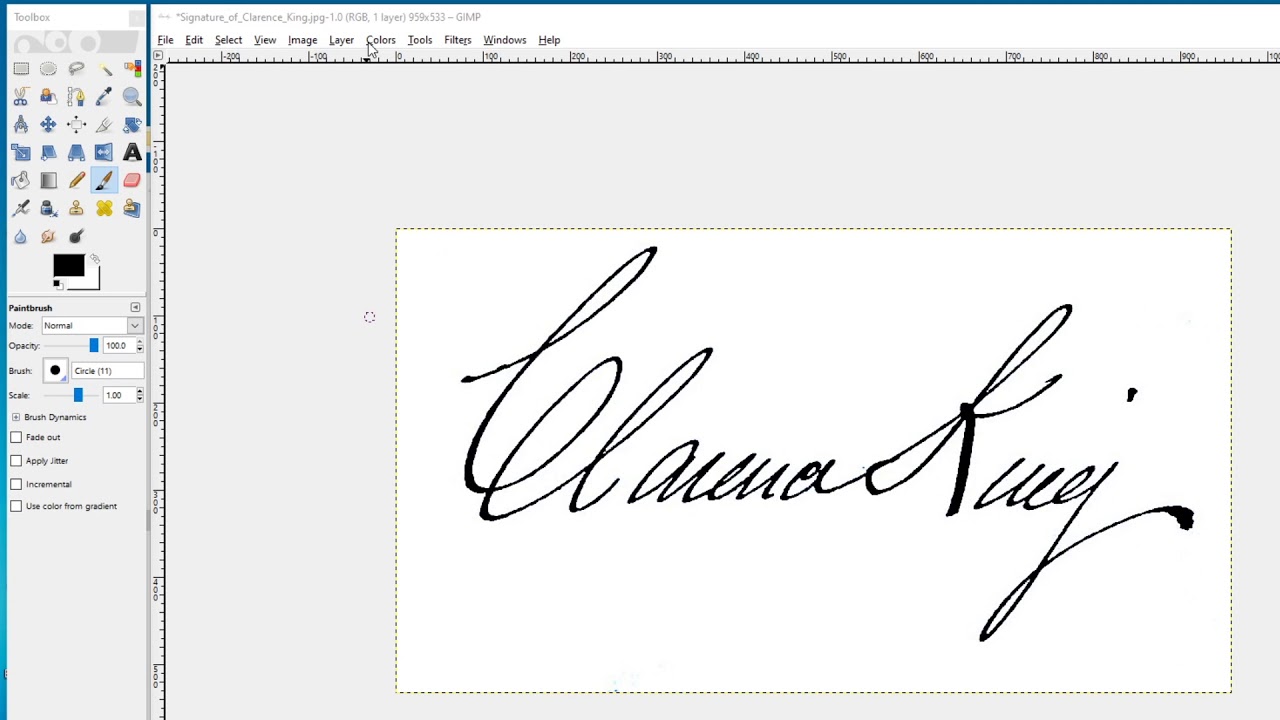Open the paint Mode Normal dropdown
Viewport: 1280px width, 720px height.
click(90, 325)
